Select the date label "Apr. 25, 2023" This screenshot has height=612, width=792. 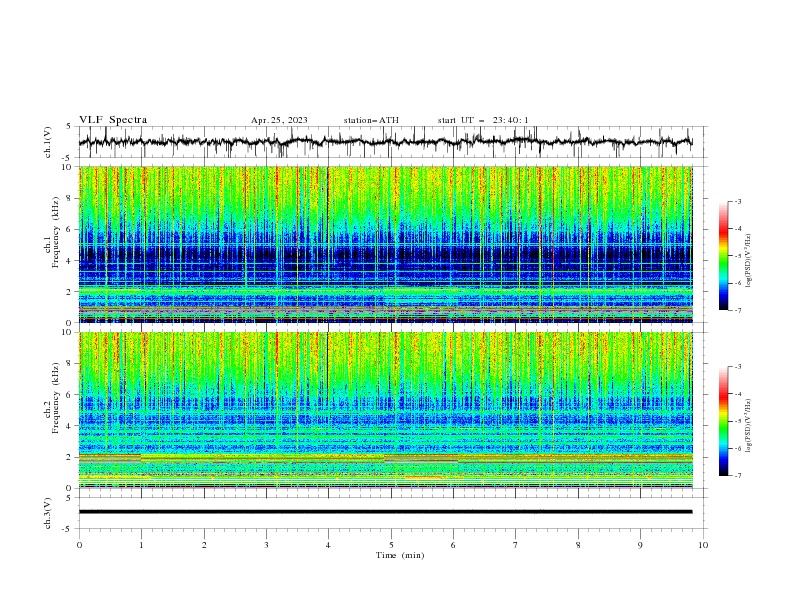(279, 120)
